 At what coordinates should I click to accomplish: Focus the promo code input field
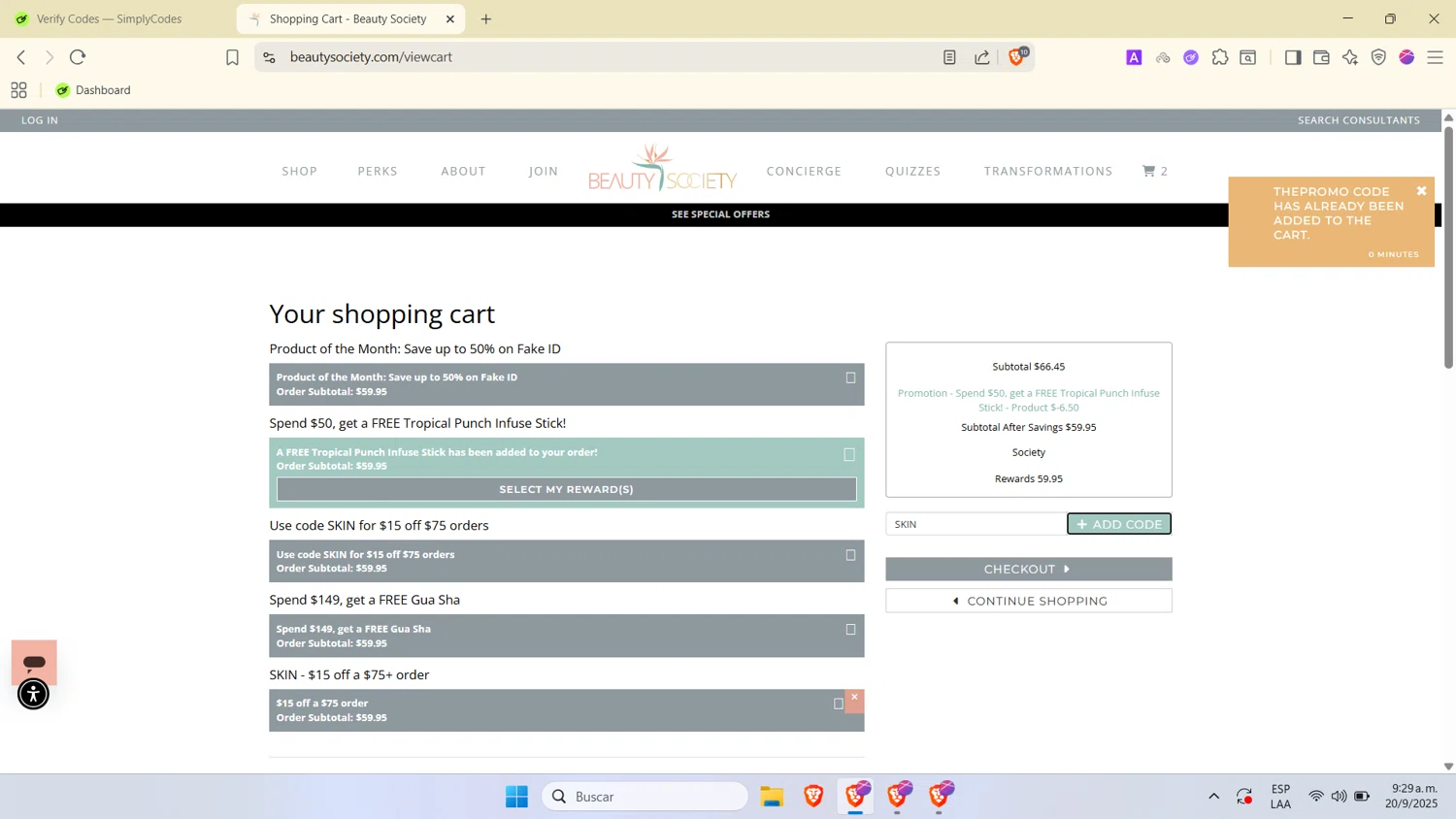[x=976, y=524]
